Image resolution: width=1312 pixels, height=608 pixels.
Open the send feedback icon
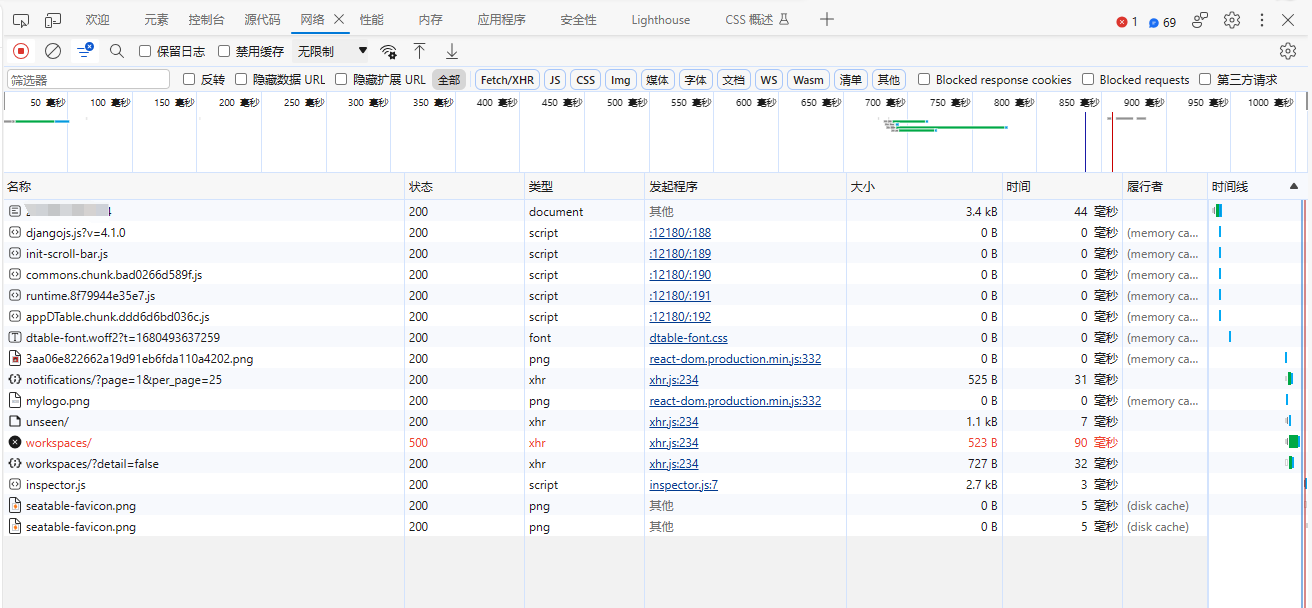point(1200,20)
